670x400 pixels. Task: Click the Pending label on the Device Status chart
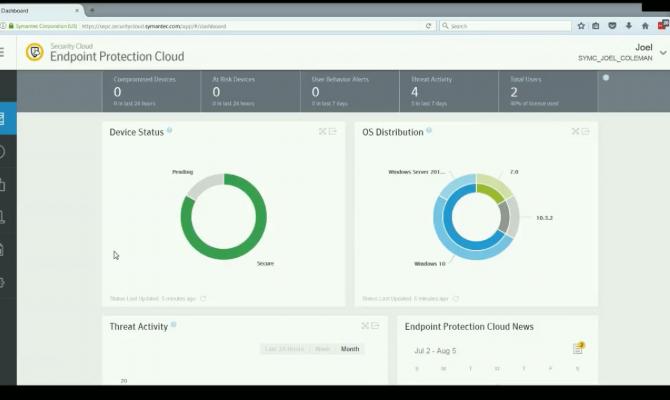click(x=182, y=172)
